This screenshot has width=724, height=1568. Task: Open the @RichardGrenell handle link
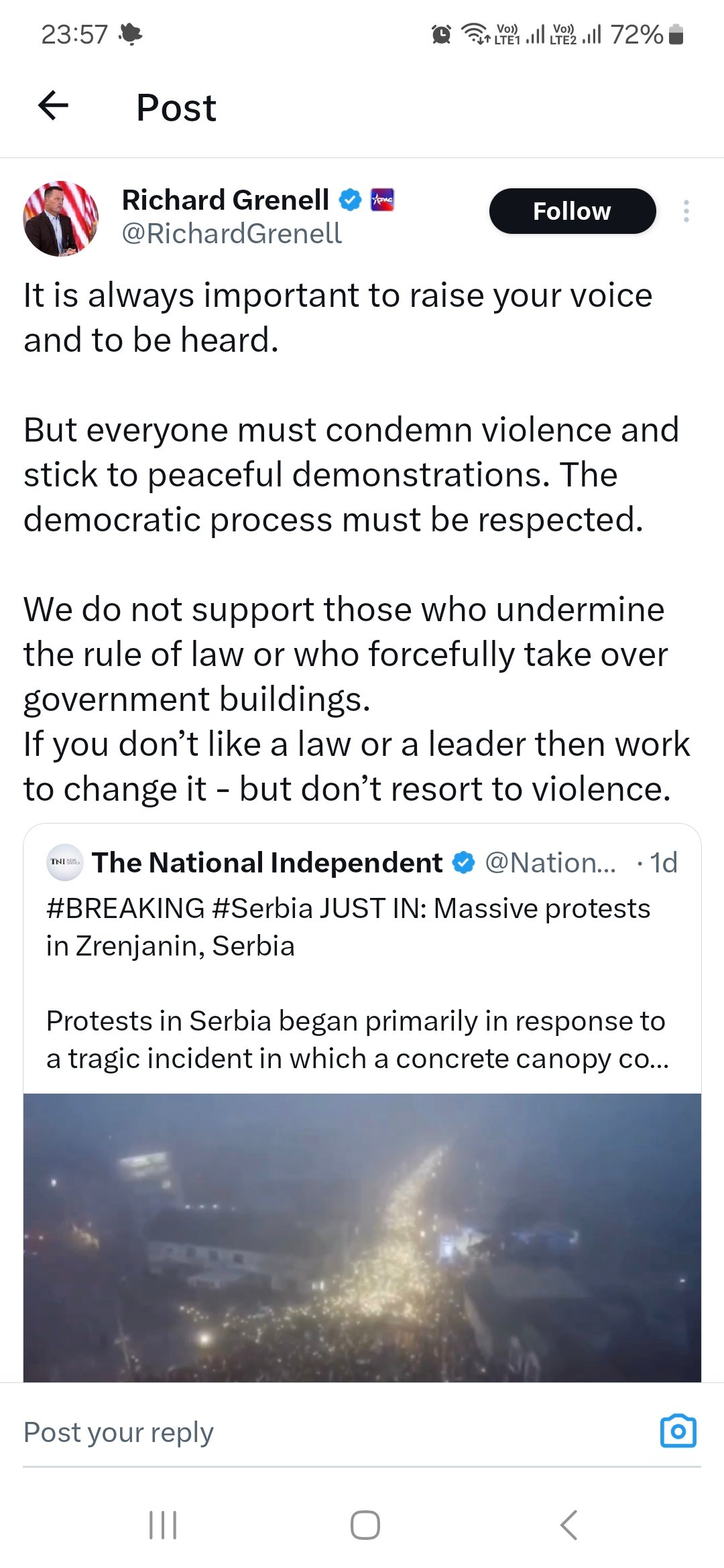(x=231, y=234)
